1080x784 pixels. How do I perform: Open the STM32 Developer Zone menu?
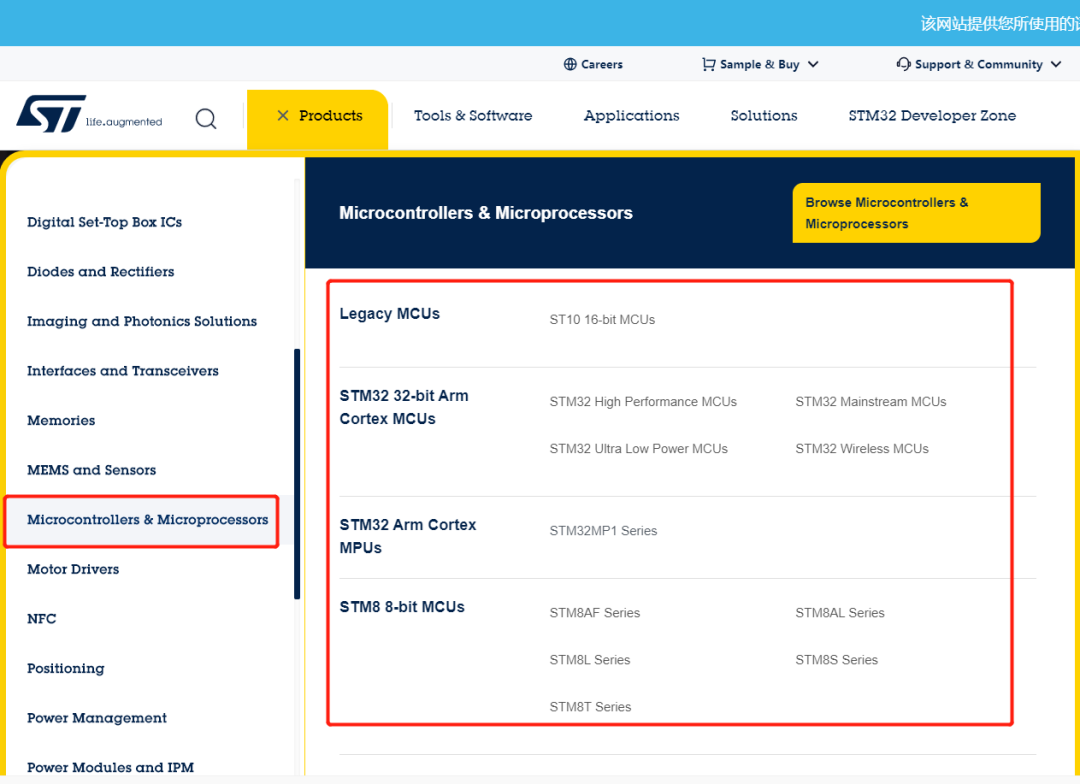932,116
